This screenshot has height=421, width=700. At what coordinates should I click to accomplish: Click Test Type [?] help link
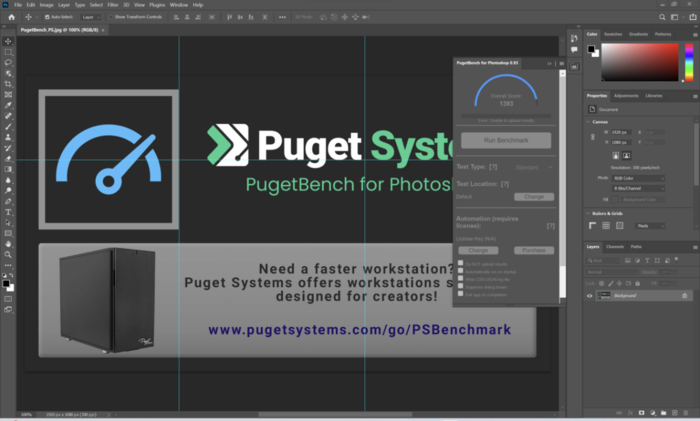(493, 167)
